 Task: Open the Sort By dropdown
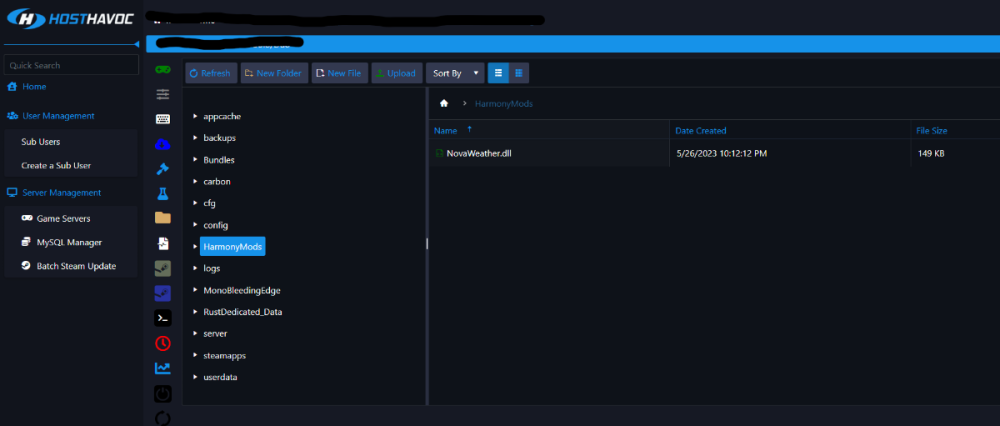coord(453,73)
